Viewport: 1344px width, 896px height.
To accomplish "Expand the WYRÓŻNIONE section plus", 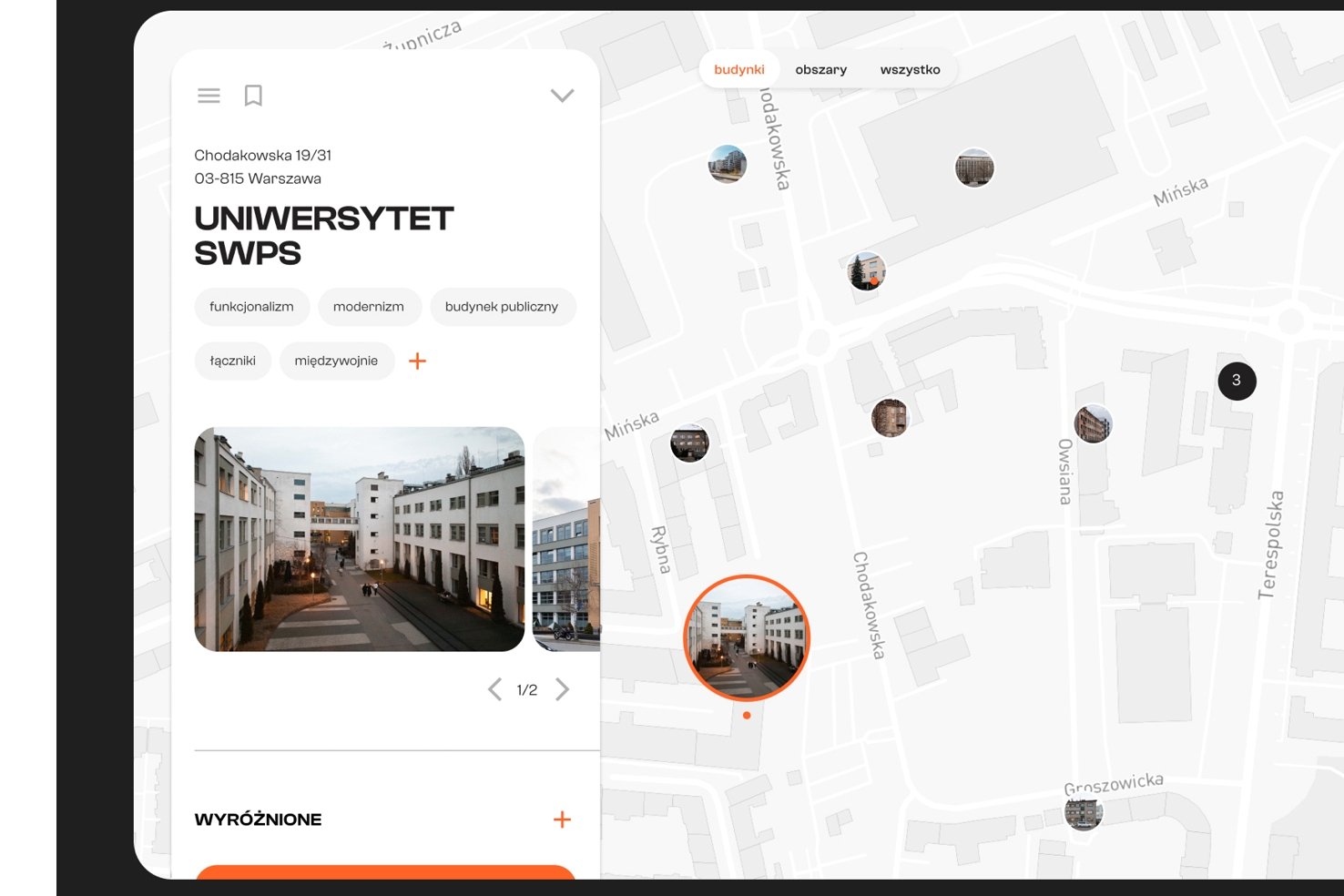I will point(562,820).
